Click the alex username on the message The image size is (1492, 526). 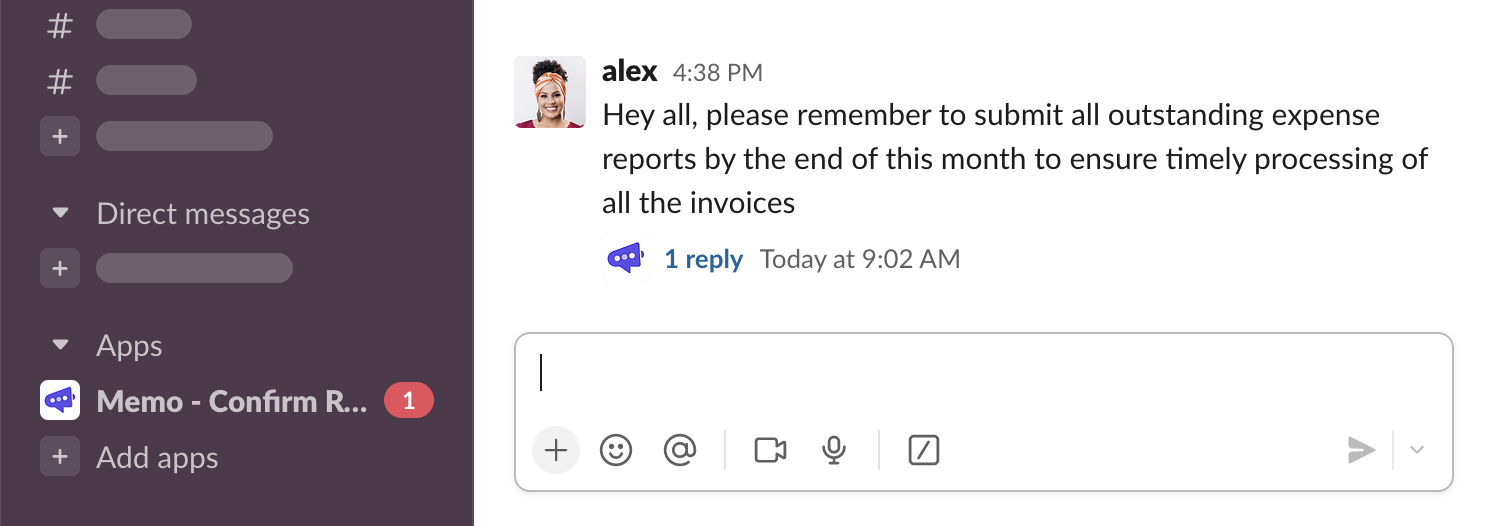tap(630, 72)
